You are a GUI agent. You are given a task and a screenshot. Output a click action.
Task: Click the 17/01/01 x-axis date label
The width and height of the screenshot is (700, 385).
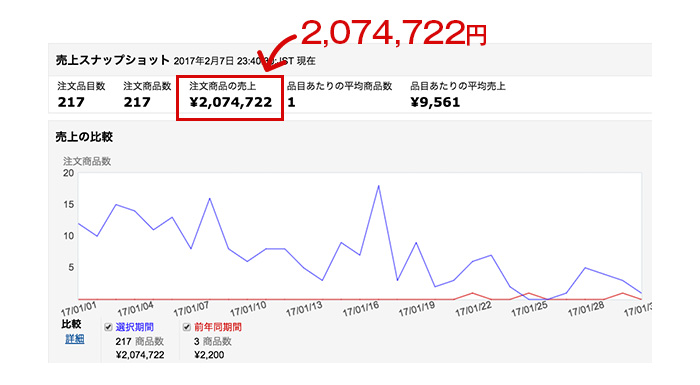(79, 309)
